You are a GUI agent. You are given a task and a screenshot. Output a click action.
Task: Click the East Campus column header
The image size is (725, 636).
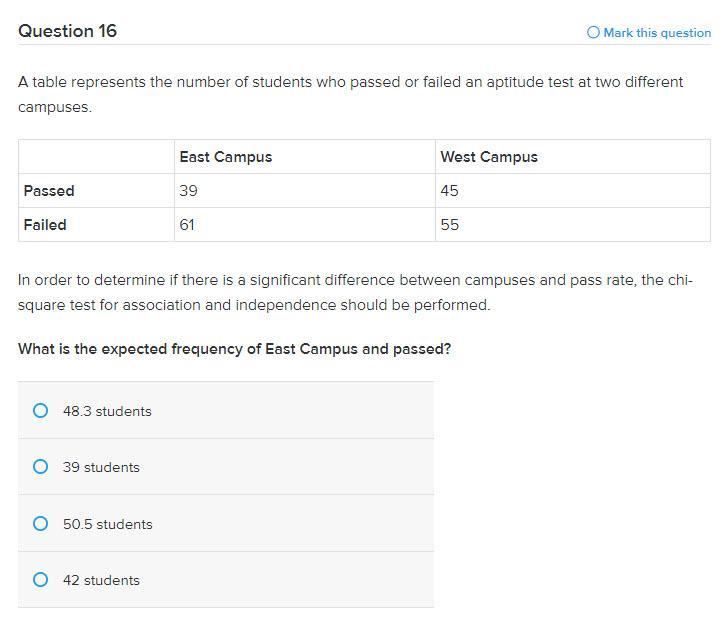[x=226, y=157]
